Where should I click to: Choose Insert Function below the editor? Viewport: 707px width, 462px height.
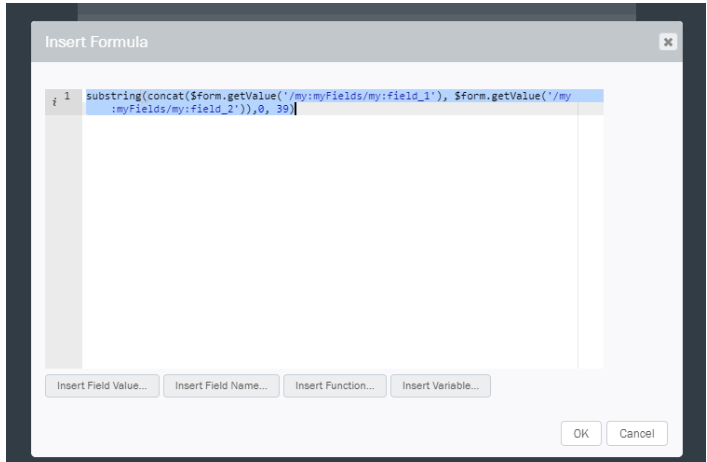334,386
